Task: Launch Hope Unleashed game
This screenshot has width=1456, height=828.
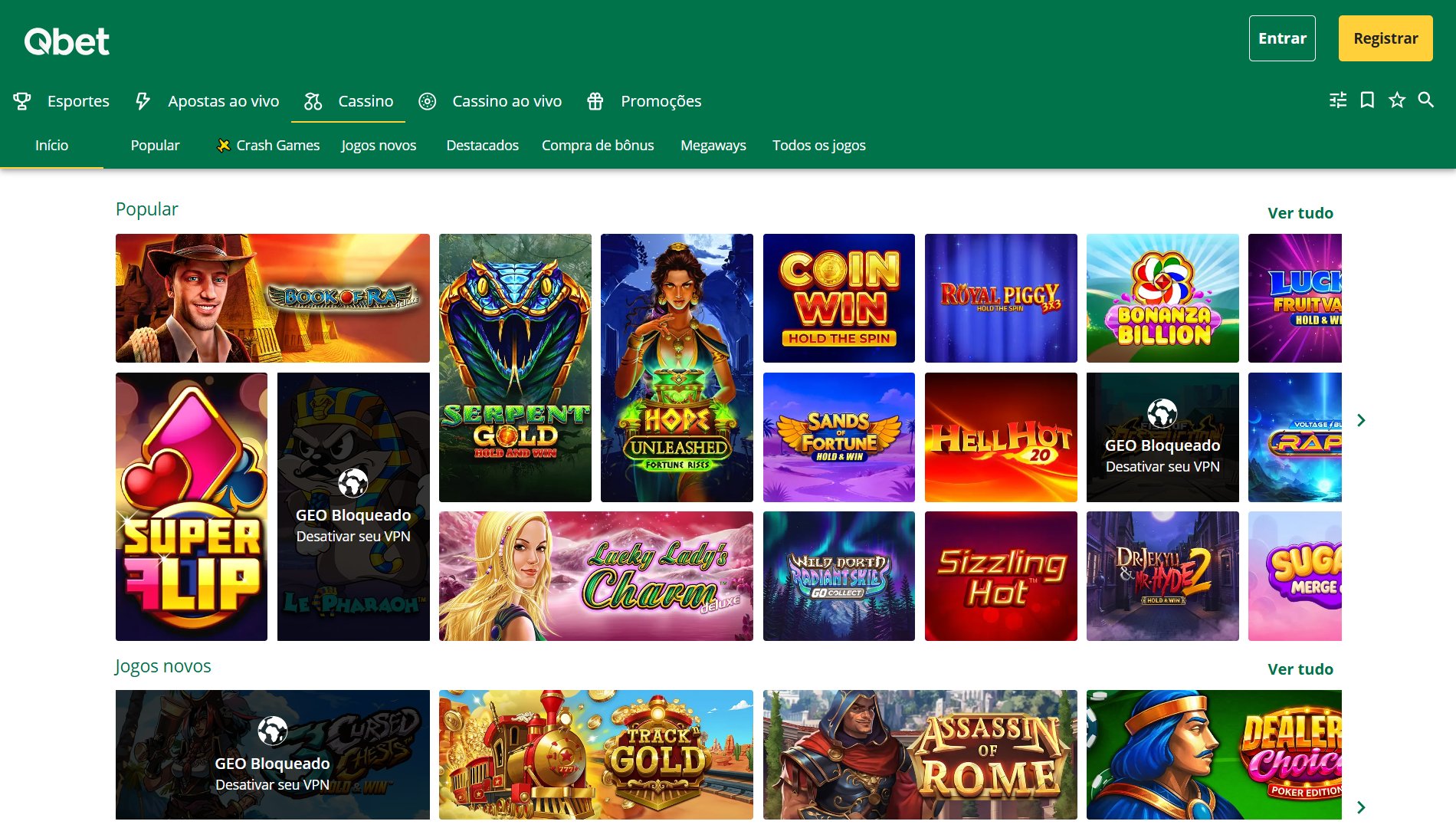Action: (x=677, y=368)
